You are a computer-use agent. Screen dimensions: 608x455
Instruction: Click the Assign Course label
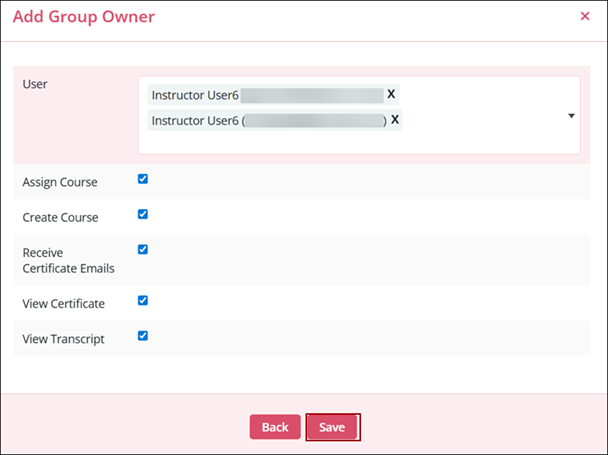tap(60, 182)
